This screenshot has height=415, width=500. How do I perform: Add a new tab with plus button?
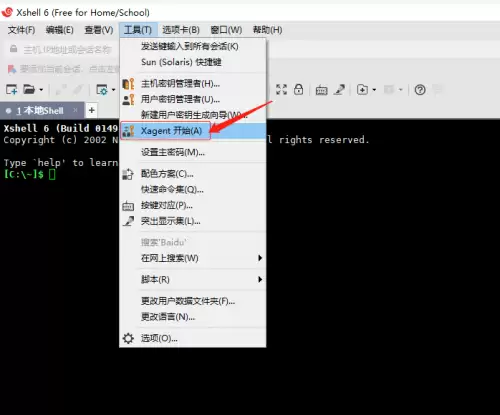point(92,110)
